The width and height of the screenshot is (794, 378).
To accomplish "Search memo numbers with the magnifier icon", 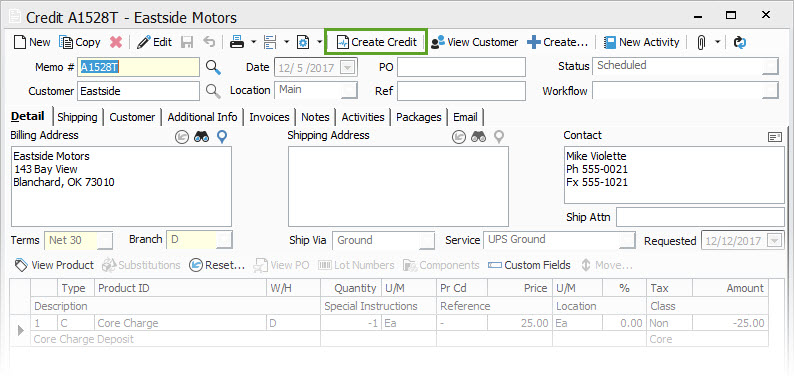I will pos(213,67).
